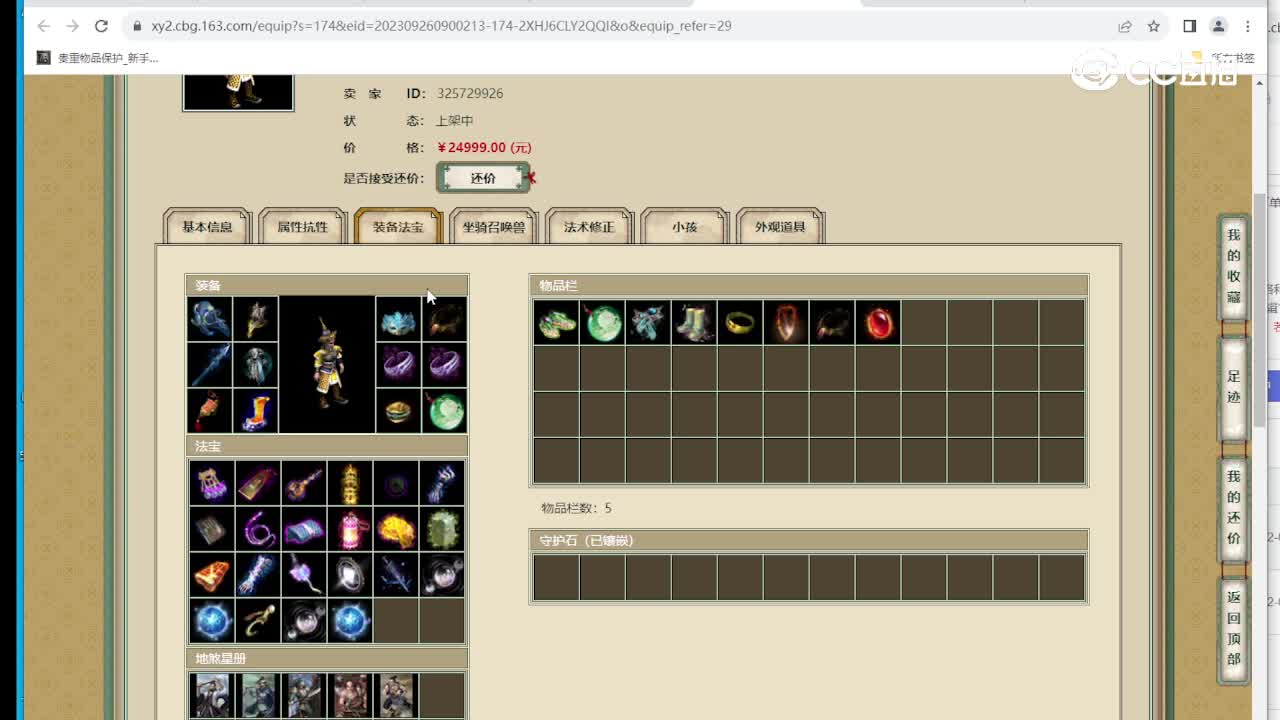Click the green jade orb in equipment panel
1280x720 pixels.
click(444, 411)
